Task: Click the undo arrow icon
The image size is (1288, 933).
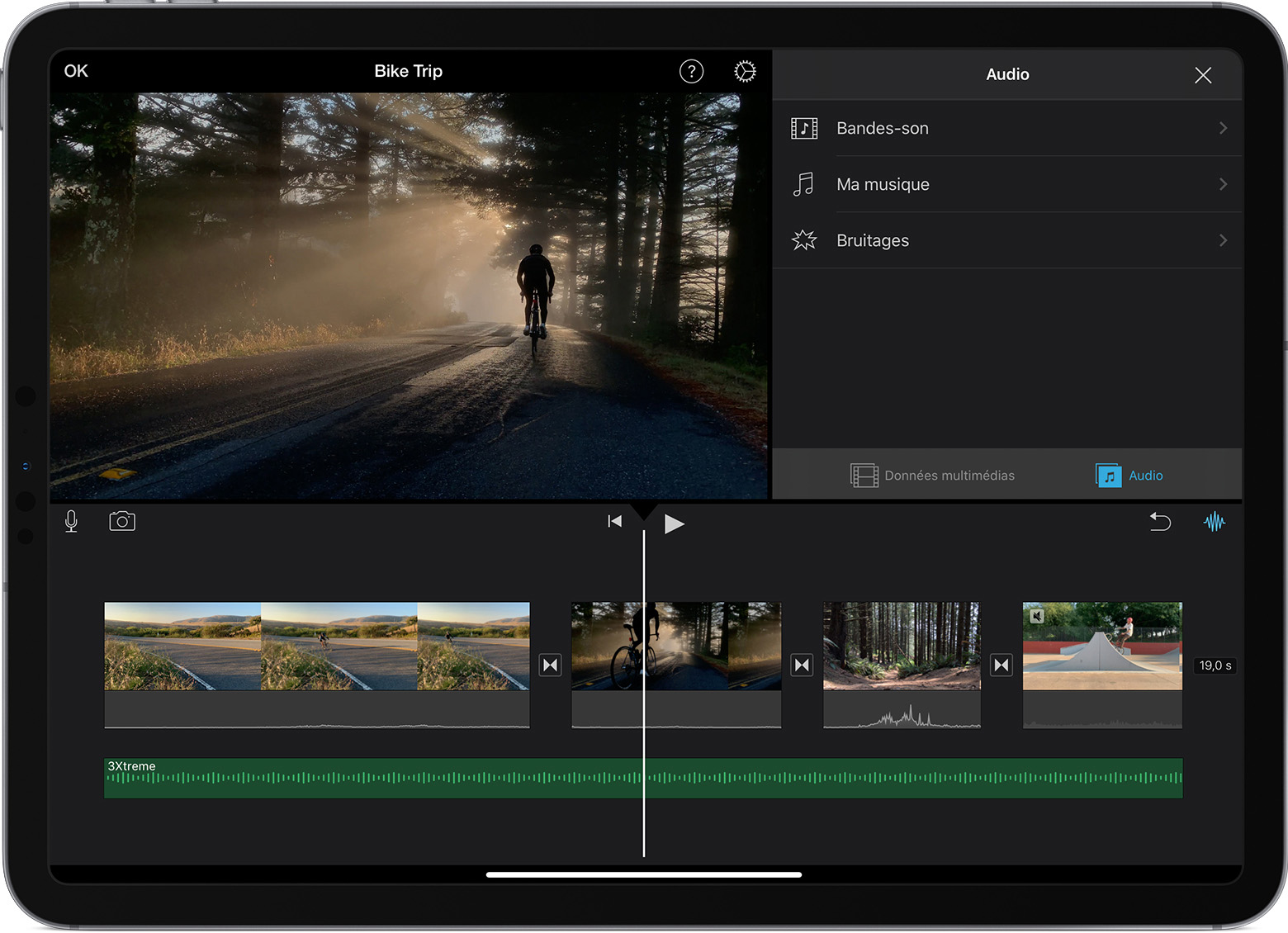Action: click(x=1160, y=522)
